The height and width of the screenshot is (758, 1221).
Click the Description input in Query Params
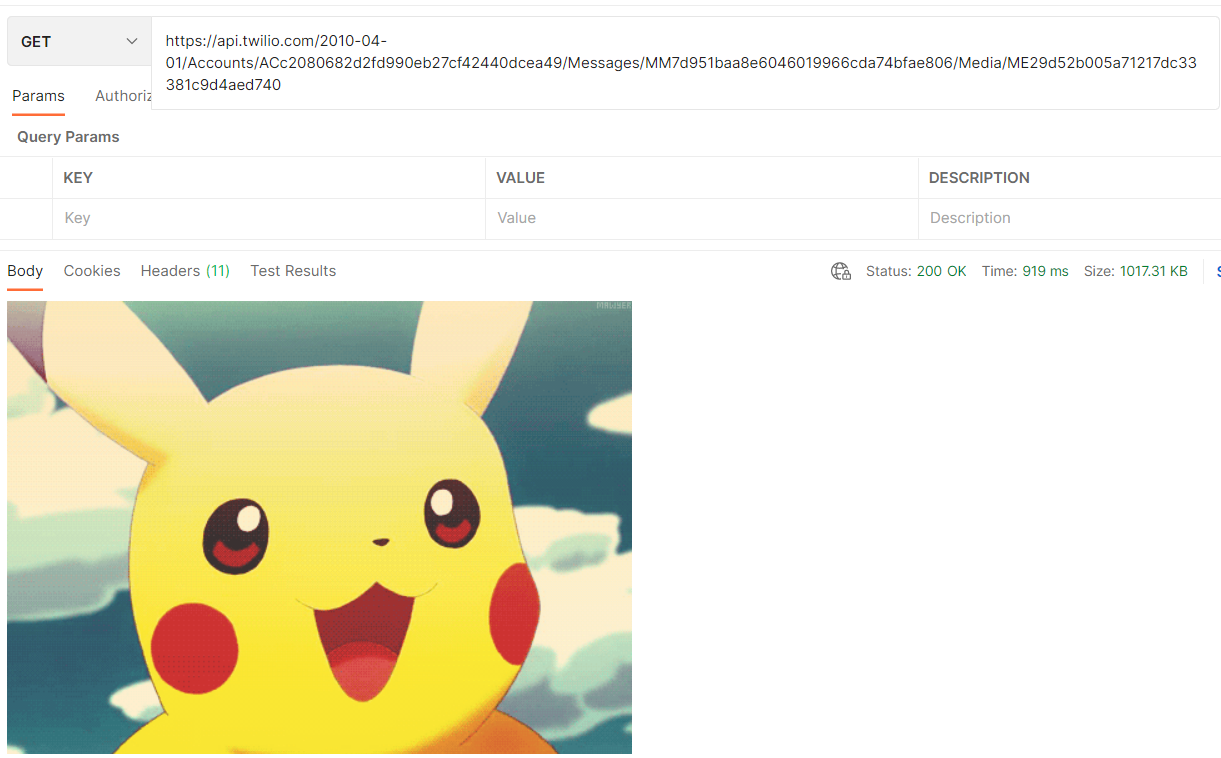tap(1069, 218)
